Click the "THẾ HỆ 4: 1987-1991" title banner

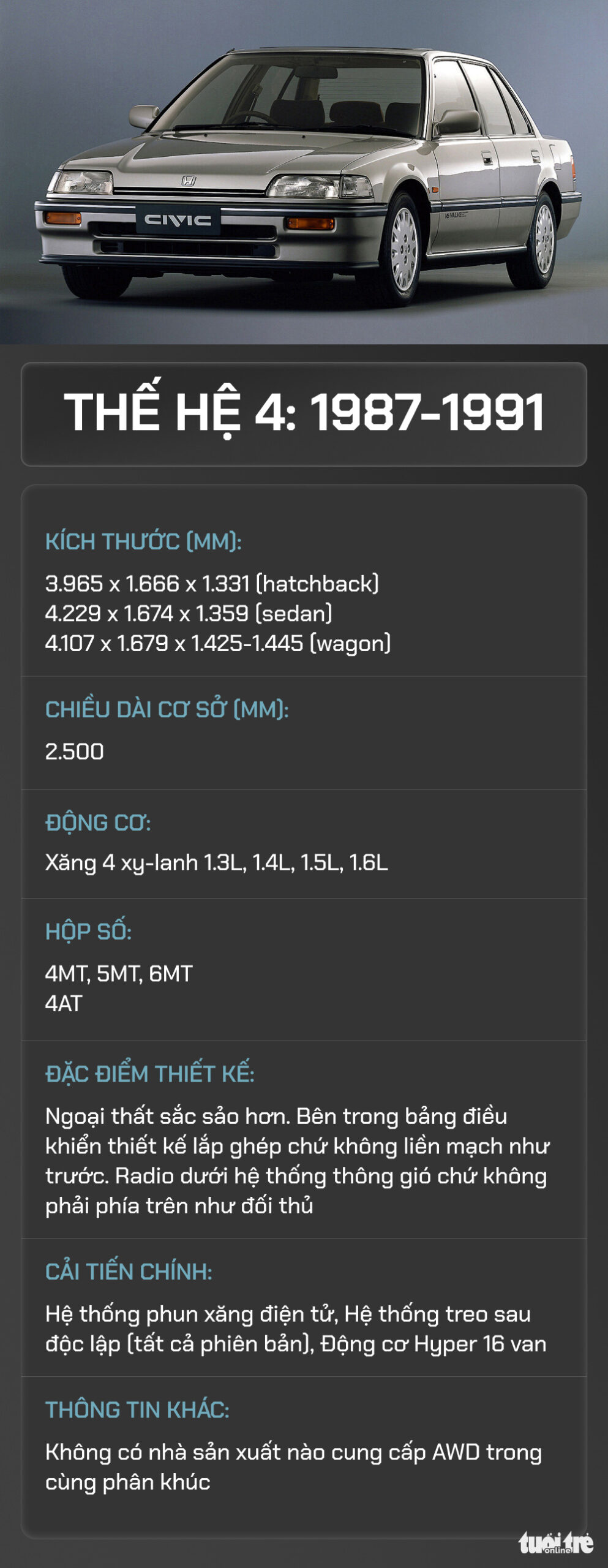click(304, 413)
